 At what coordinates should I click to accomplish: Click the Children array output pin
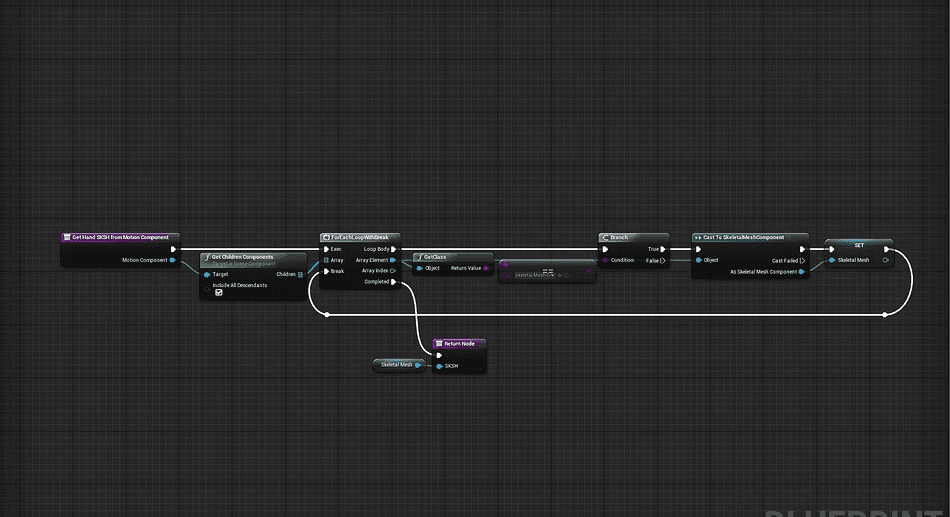[x=301, y=275]
